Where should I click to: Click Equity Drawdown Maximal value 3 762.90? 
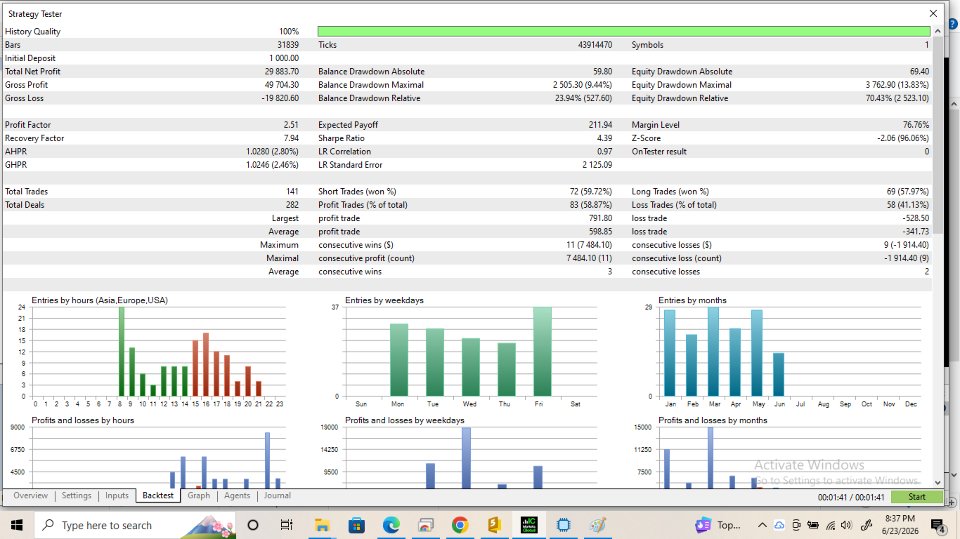pos(897,85)
